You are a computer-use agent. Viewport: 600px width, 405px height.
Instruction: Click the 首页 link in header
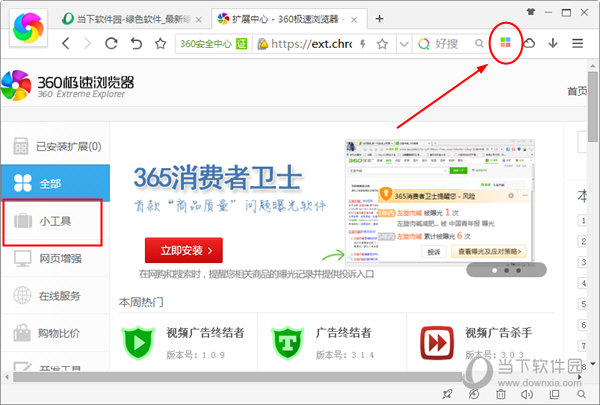[577, 91]
